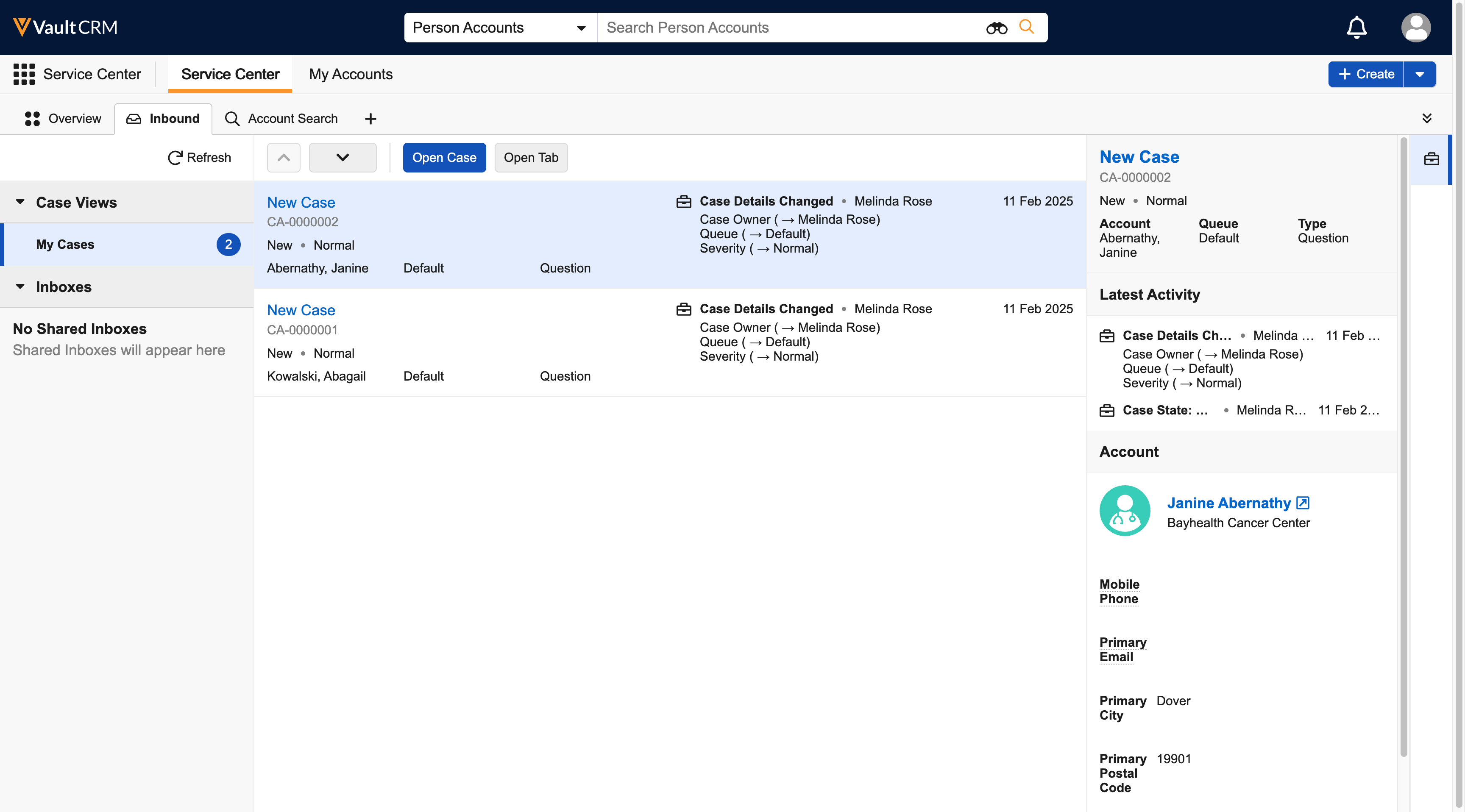This screenshot has height=812, width=1465.
Task: Click the briefcase case panel icon
Action: point(1431,159)
